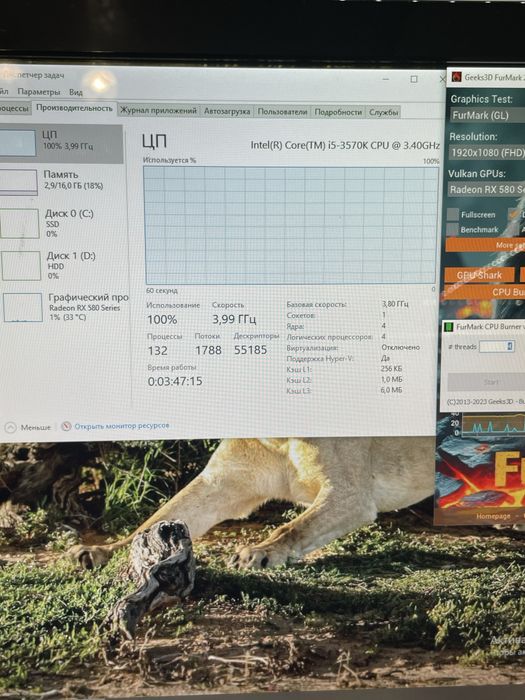525x700 pixels.
Task: Switch to the Пользователи tab
Action: (282, 112)
